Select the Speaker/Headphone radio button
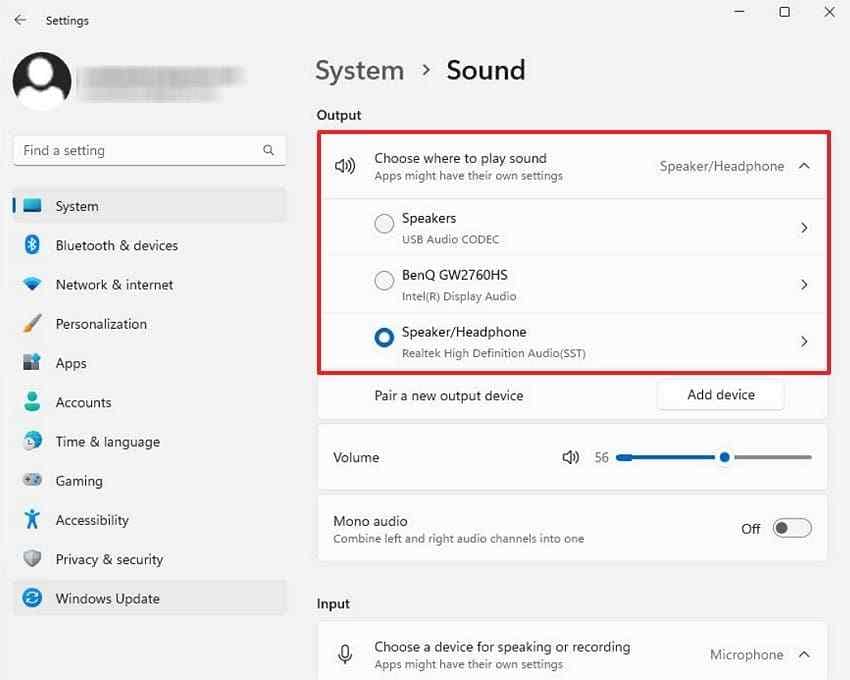850x680 pixels. point(384,337)
